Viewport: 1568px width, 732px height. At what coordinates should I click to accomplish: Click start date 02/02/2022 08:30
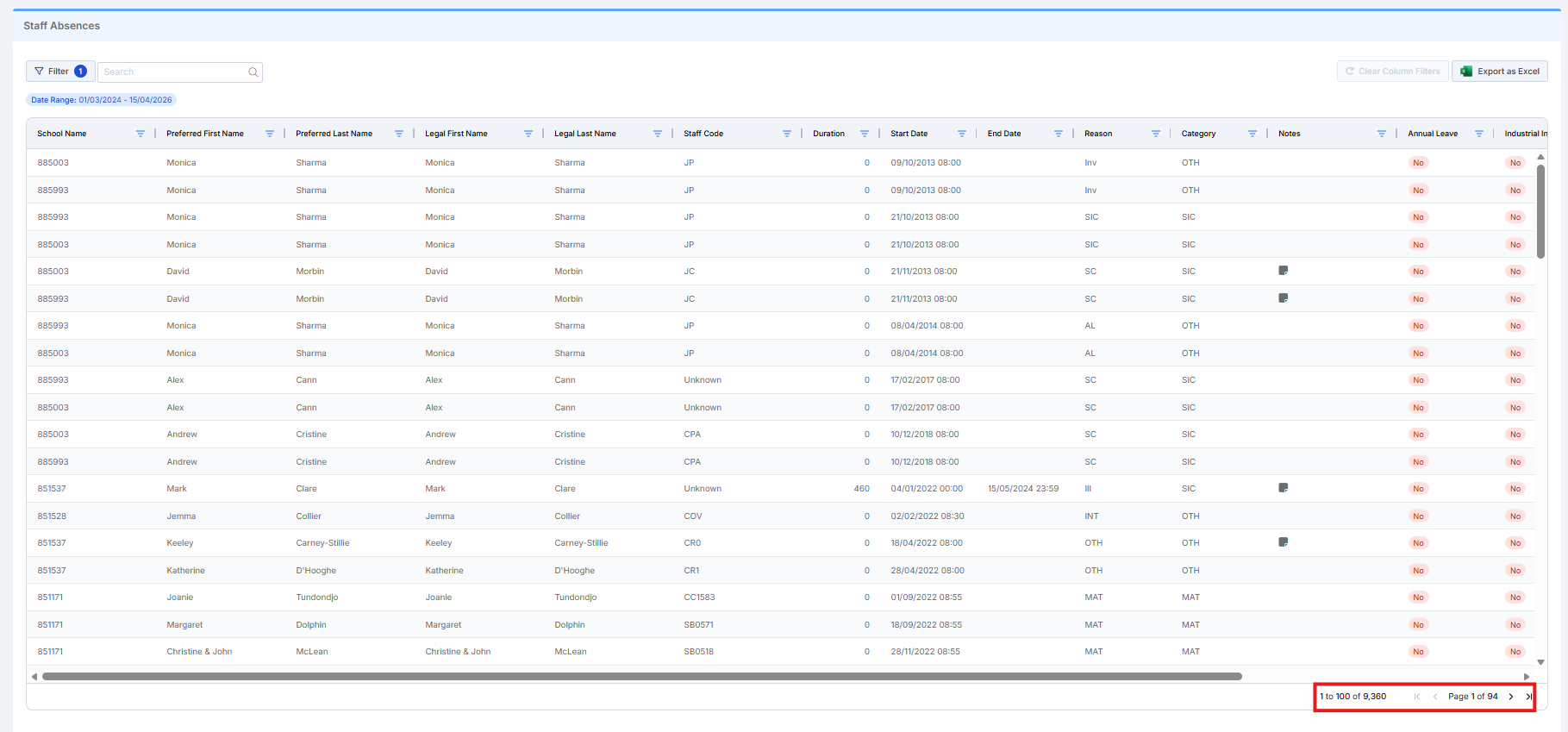(928, 516)
